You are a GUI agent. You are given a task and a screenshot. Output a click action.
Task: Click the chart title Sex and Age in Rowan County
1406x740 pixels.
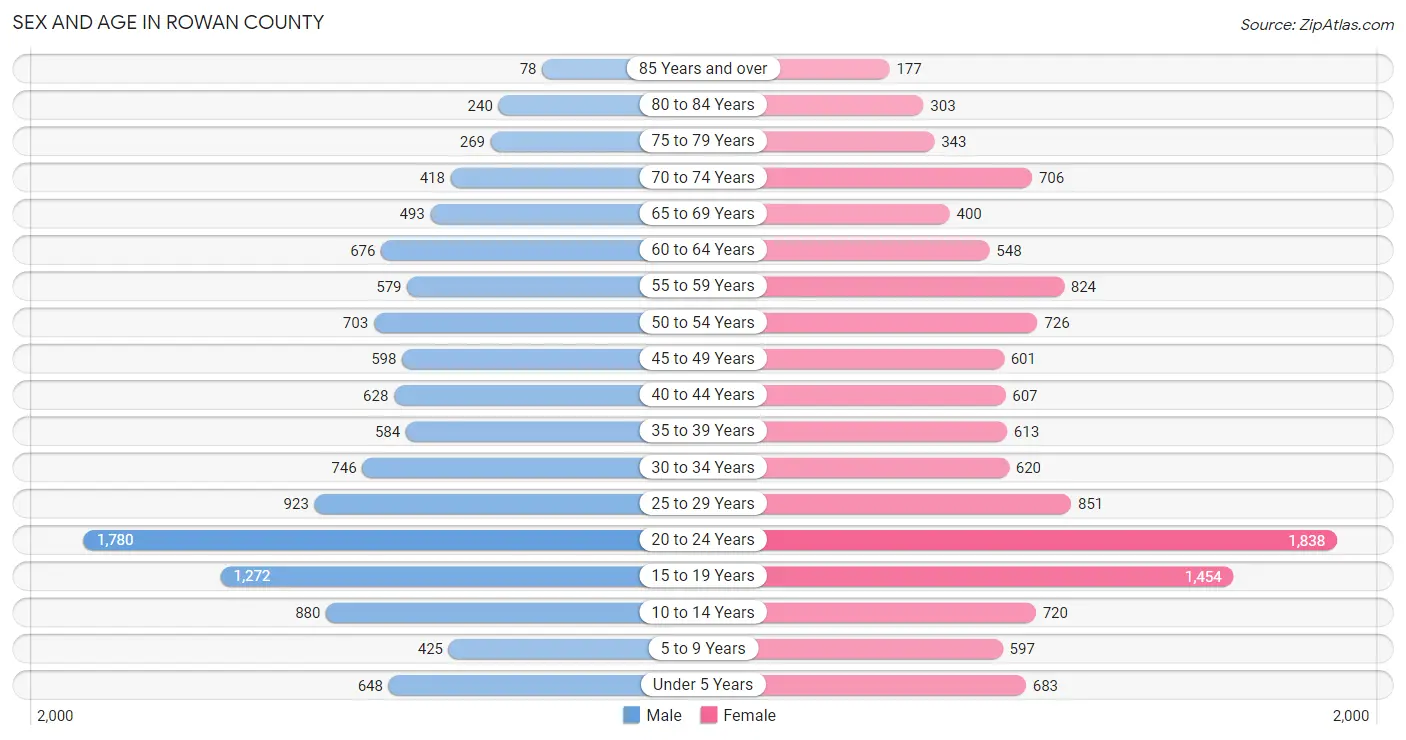pos(168,22)
